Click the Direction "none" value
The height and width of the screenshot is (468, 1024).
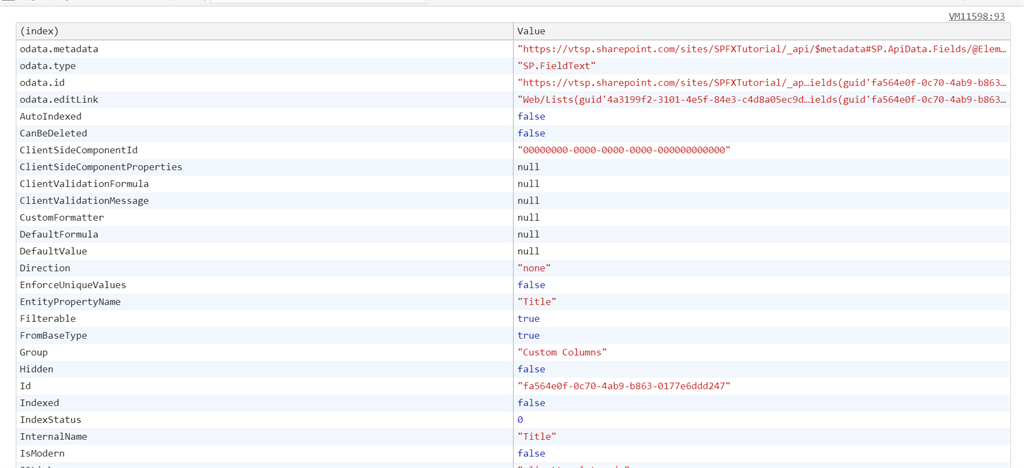coord(534,268)
